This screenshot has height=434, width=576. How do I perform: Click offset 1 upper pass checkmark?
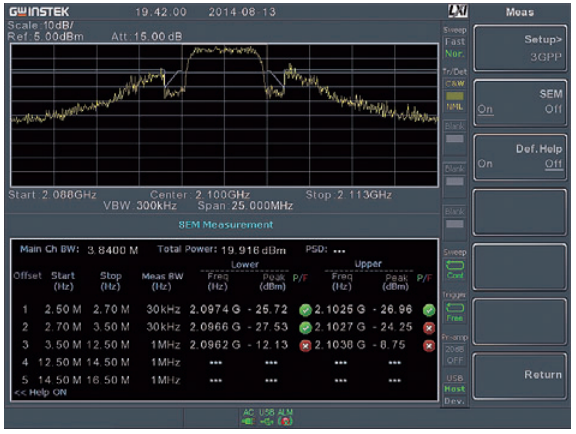(x=429, y=310)
